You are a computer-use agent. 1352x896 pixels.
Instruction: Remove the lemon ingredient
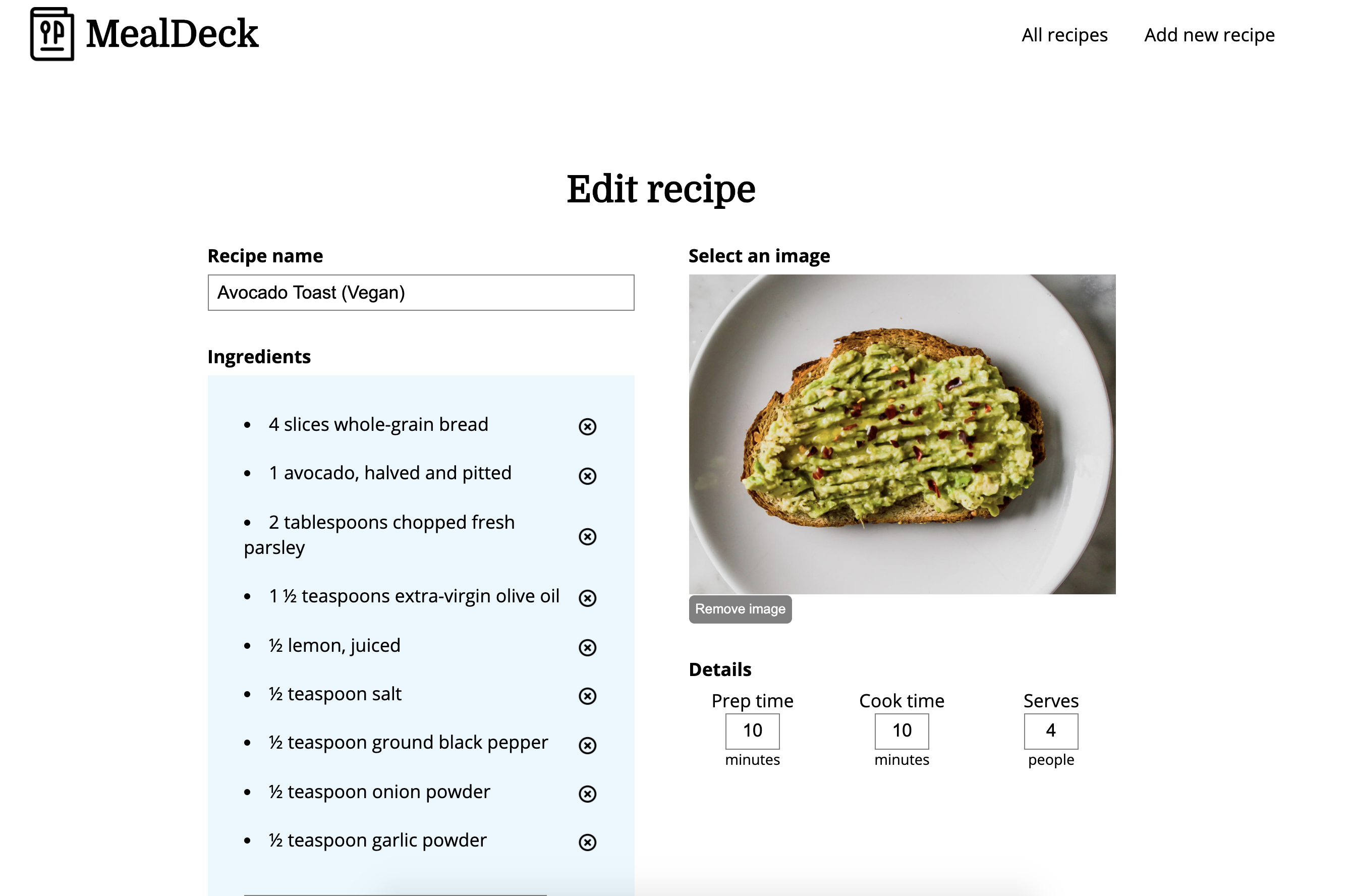click(587, 647)
